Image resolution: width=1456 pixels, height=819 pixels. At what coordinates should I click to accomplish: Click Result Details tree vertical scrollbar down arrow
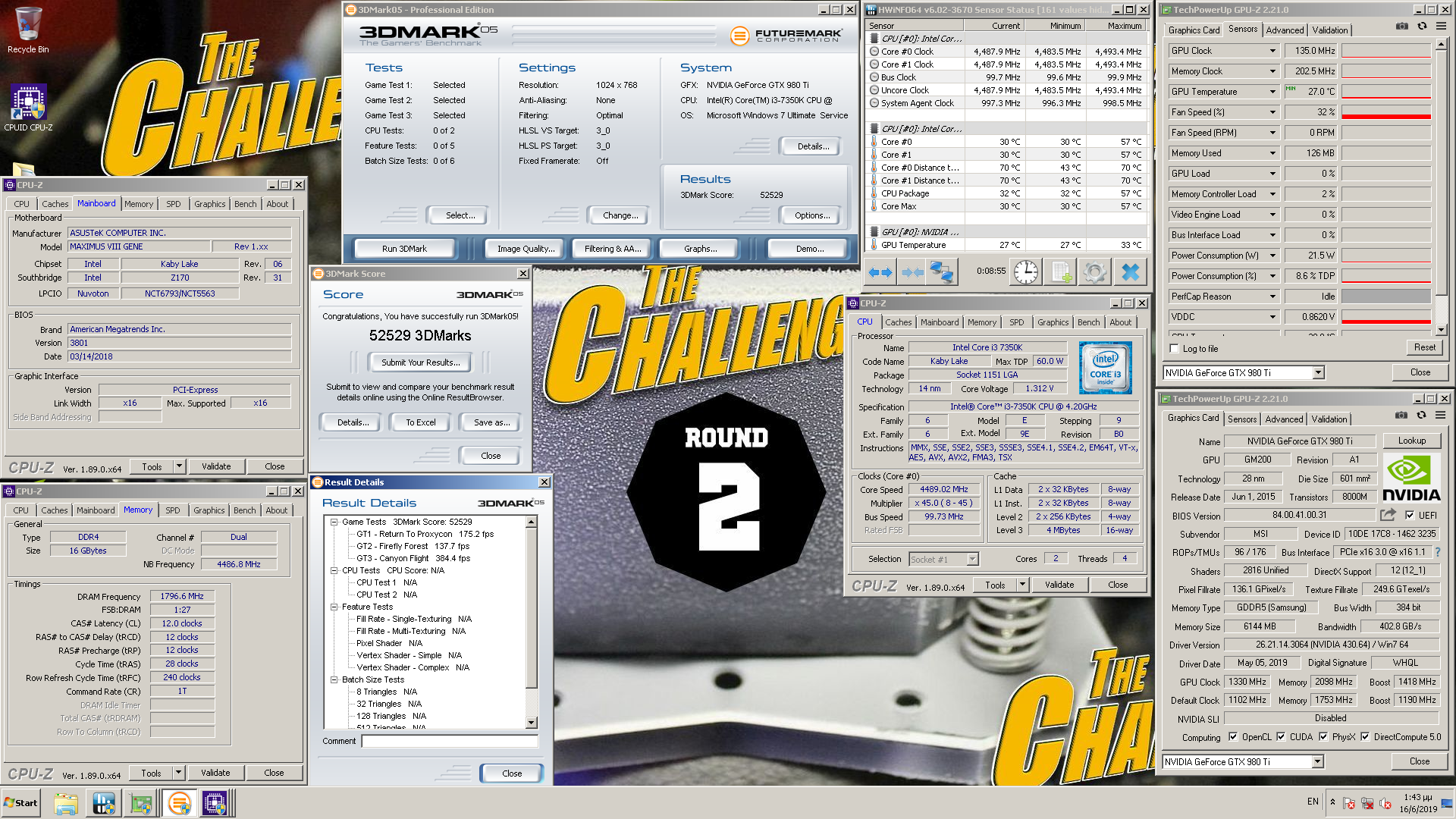click(x=531, y=723)
